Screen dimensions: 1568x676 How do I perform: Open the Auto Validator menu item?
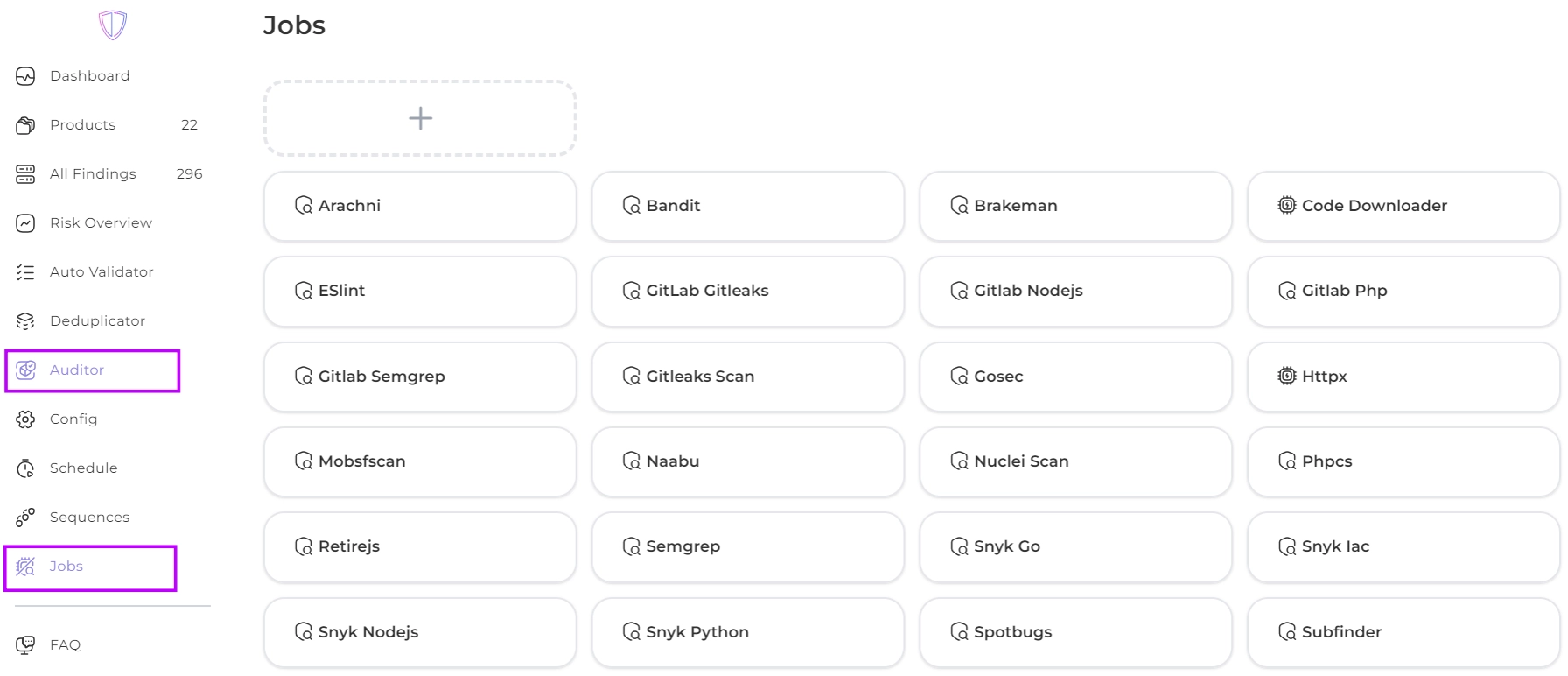tap(101, 272)
